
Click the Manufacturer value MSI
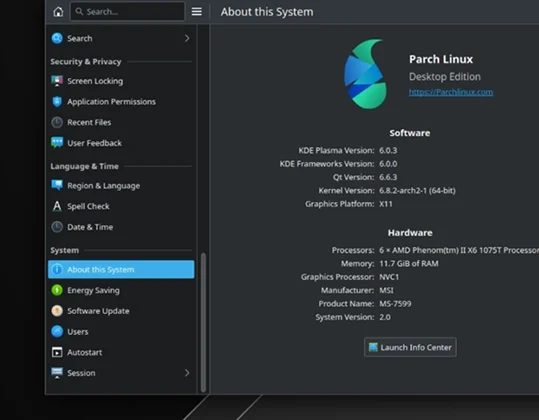tap(386, 290)
